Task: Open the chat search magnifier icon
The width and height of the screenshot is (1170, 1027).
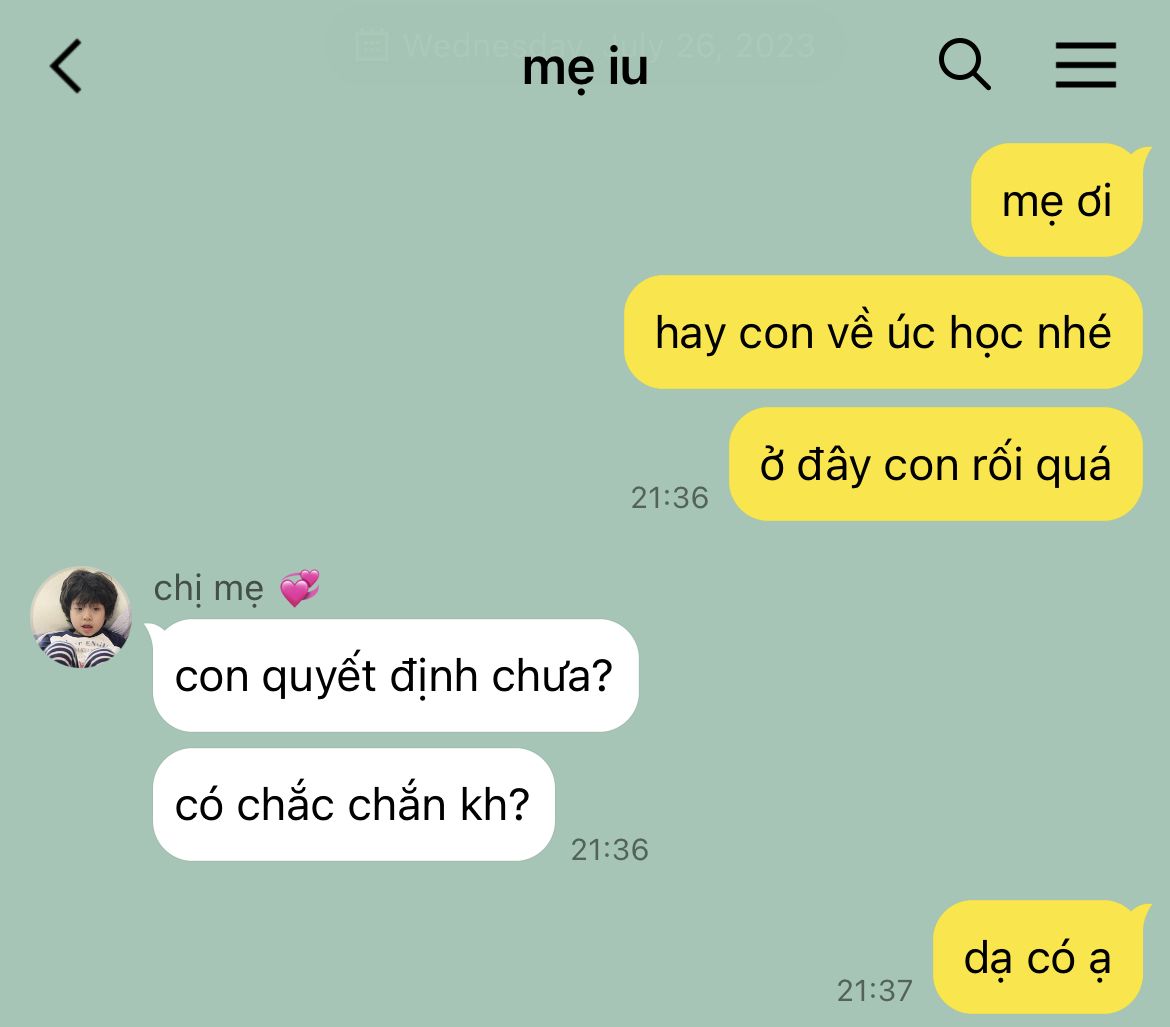Action: 964,65
